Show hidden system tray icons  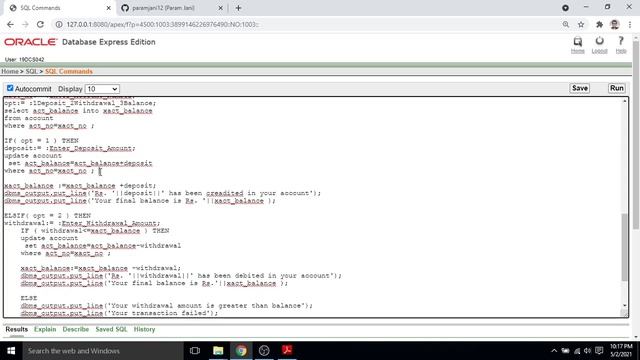point(554,351)
